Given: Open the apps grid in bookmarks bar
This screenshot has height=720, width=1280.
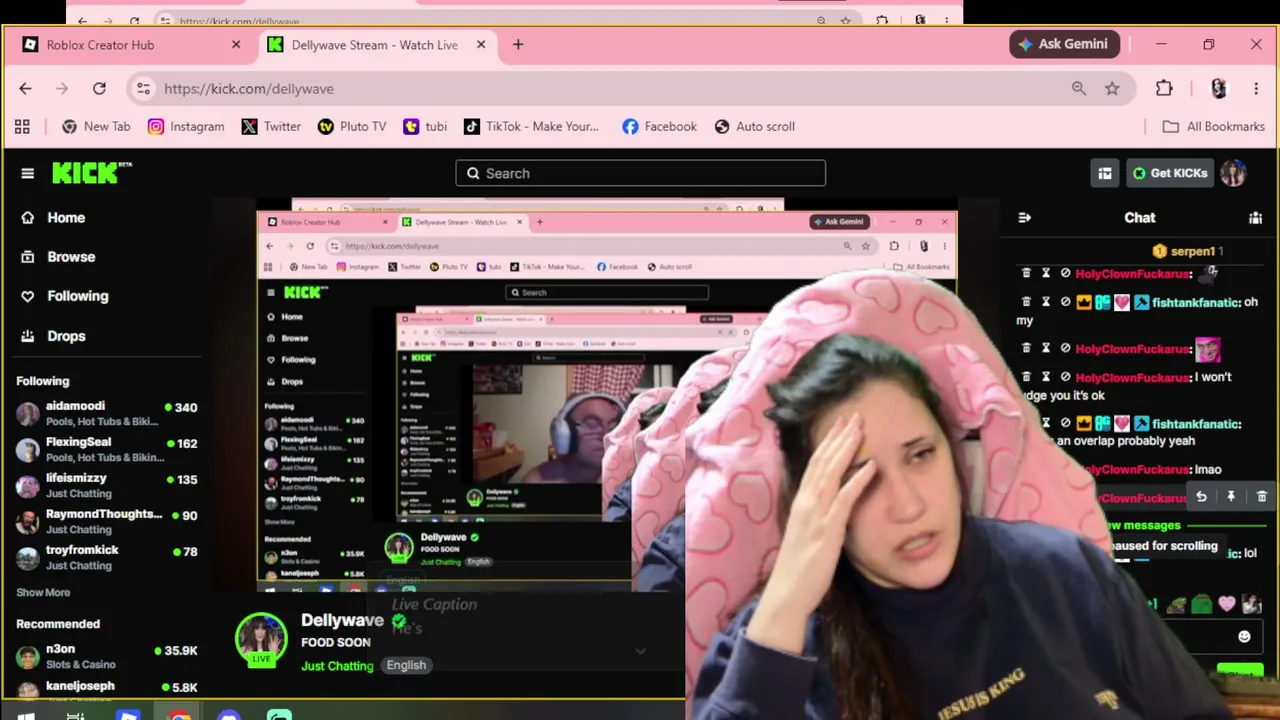Looking at the screenshot, I should tap(22, 126).
